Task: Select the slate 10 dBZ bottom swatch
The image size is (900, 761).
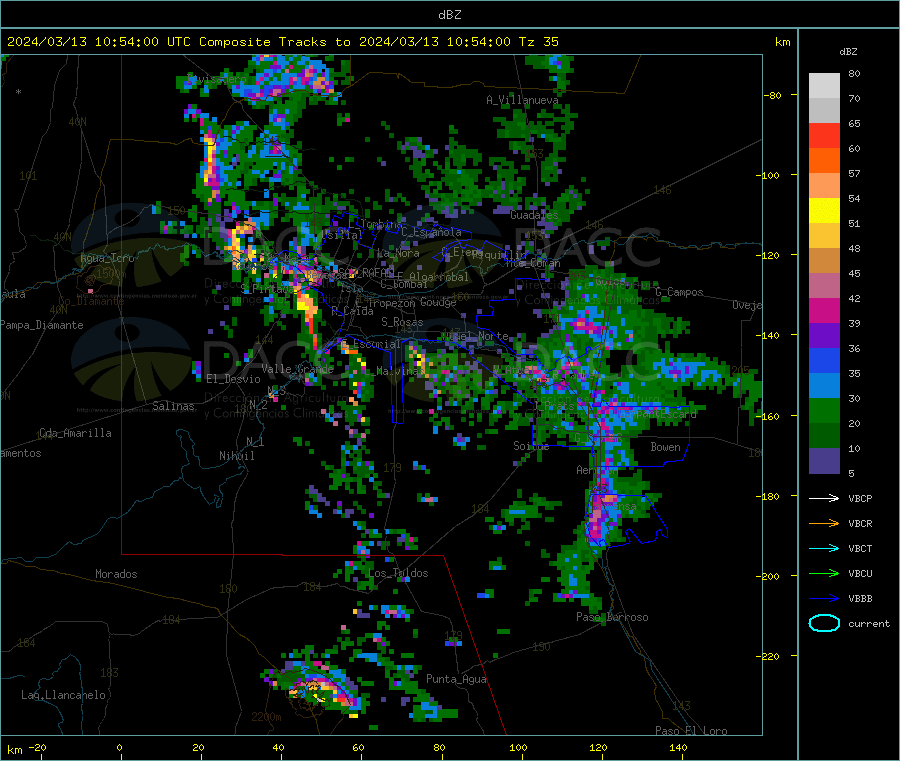Action: 824,461
